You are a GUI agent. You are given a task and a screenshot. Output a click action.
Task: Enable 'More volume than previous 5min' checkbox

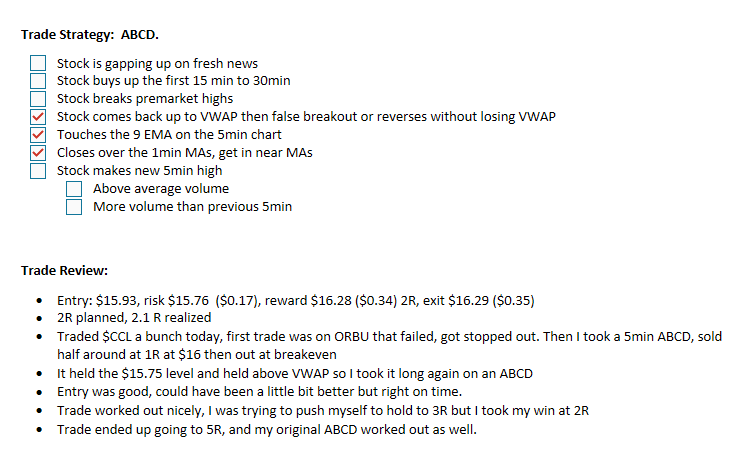[x=75, y=207]
